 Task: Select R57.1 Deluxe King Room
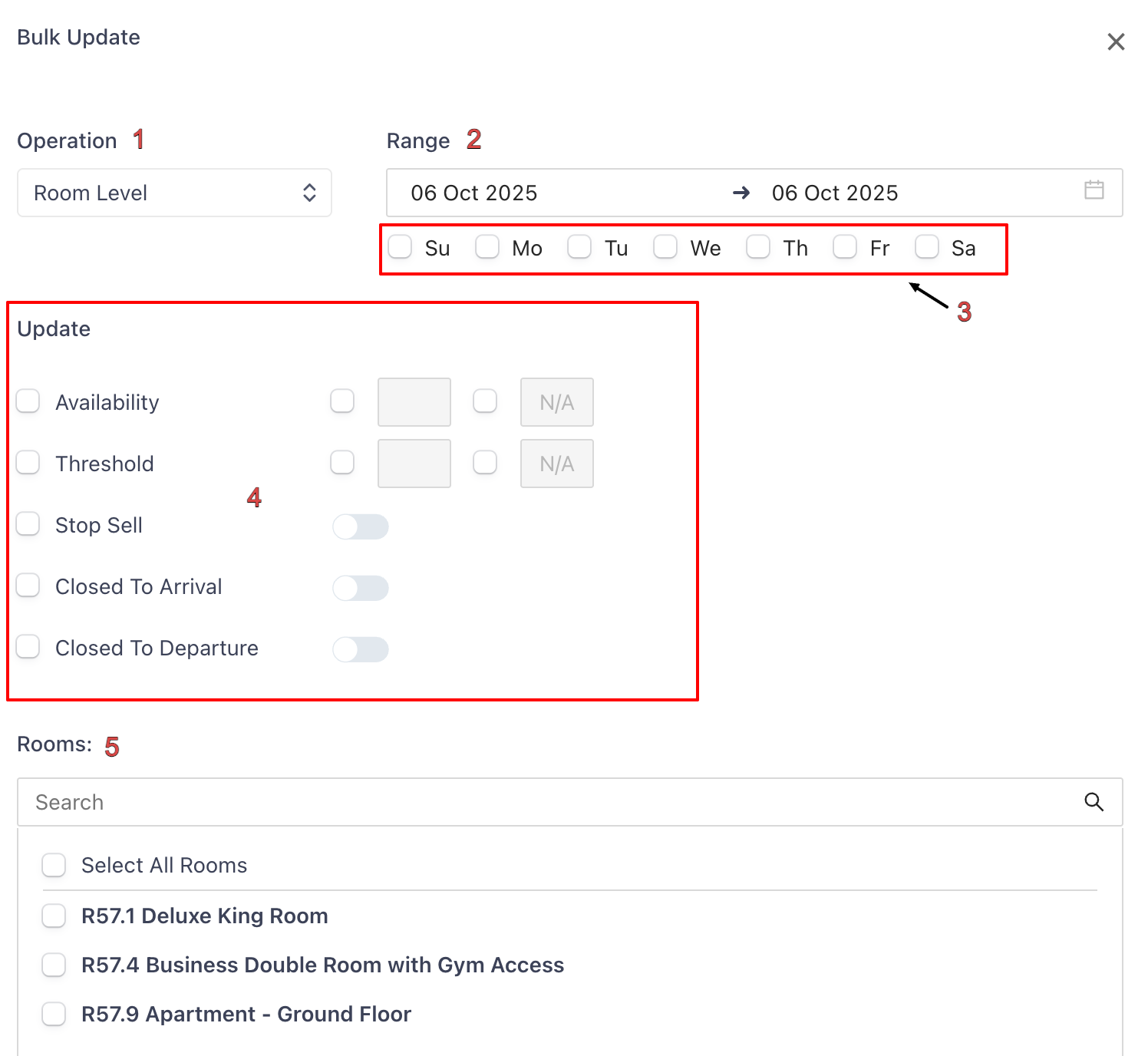(x=54, y=916)
